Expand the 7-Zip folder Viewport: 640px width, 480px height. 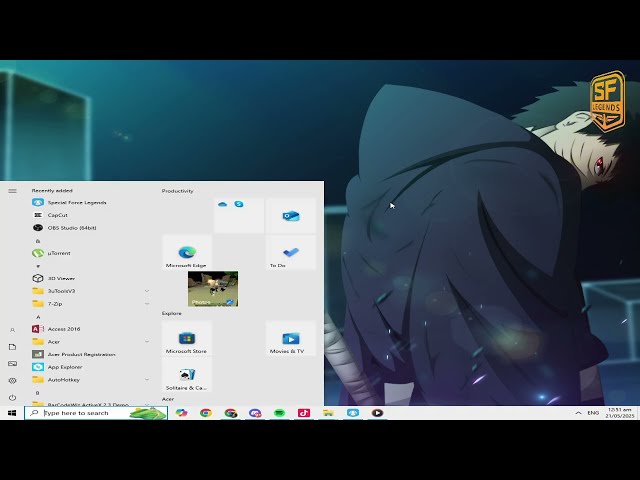coord(147,304)
